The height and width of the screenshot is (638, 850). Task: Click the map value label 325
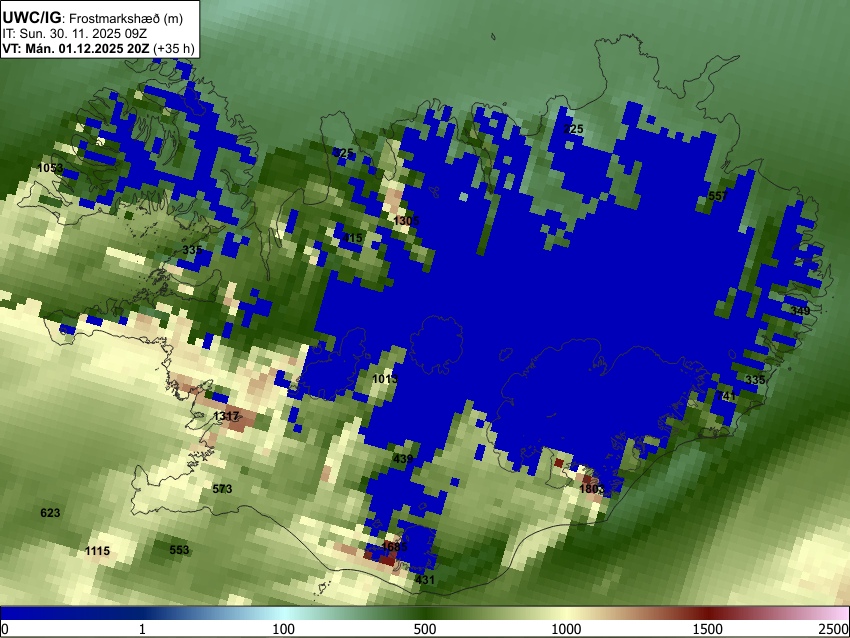tap(343, 153)
